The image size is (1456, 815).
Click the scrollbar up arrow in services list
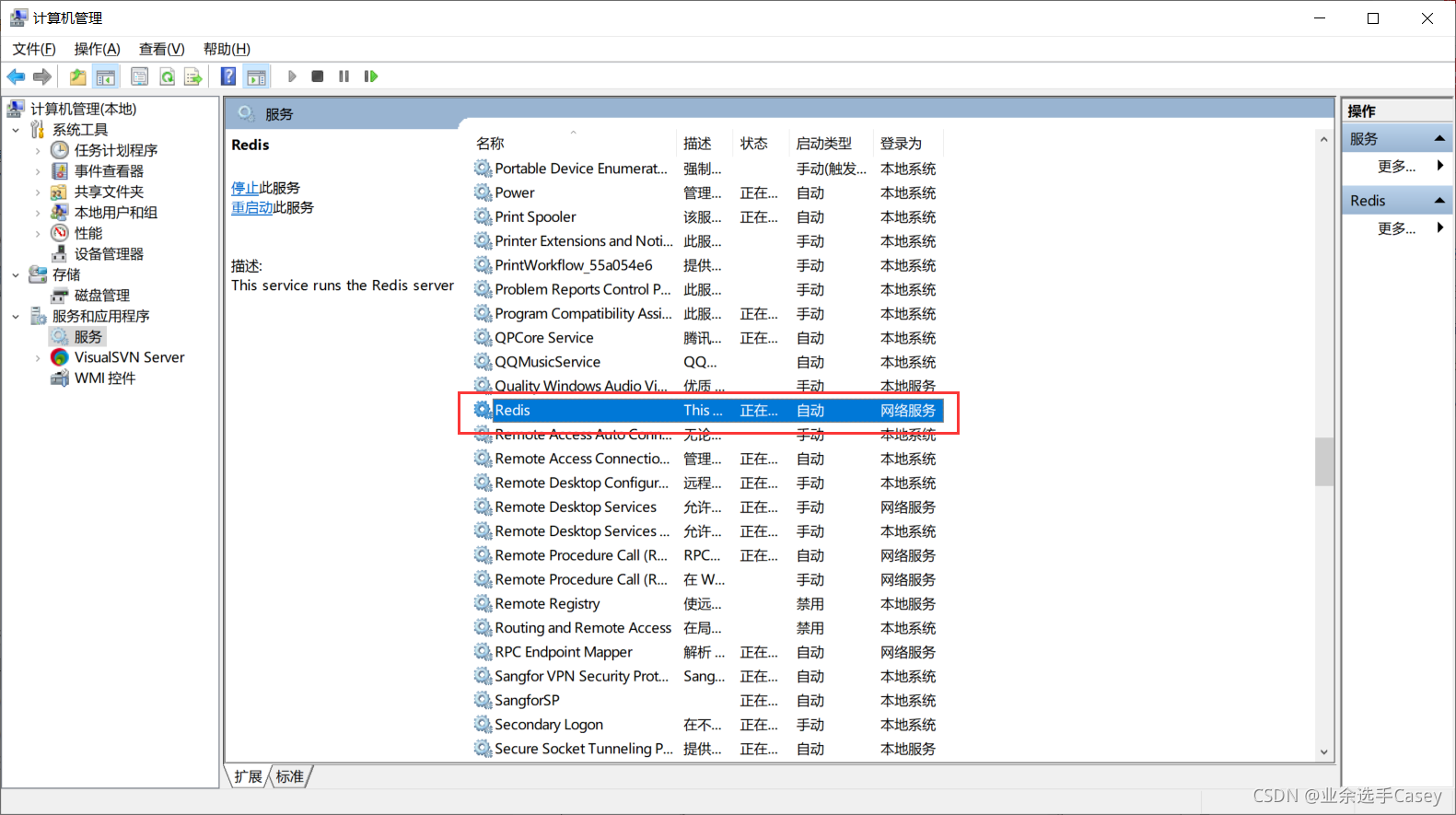pos(1324,139)
